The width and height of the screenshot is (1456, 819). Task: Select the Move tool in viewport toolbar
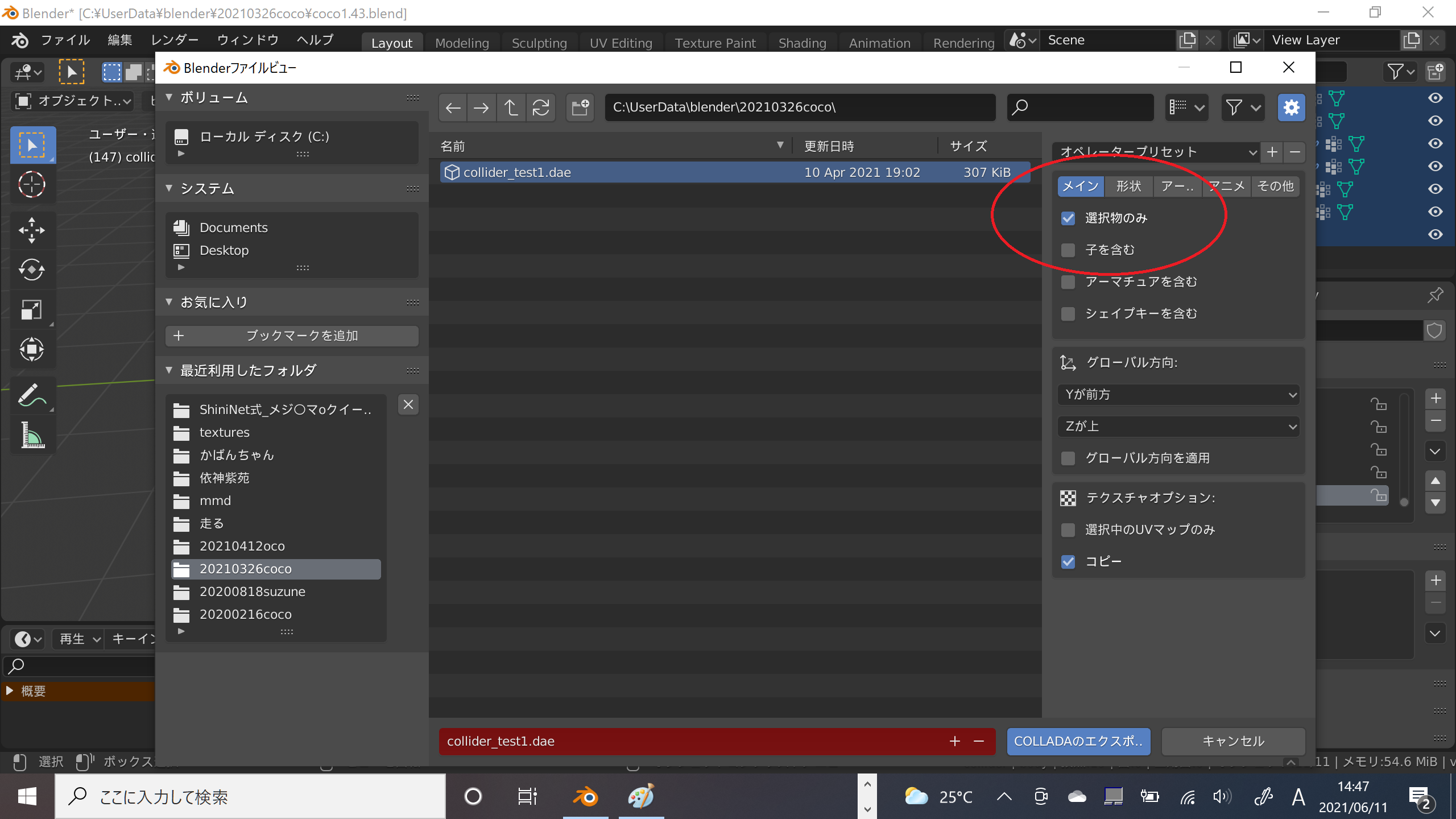tap(32, 230)
